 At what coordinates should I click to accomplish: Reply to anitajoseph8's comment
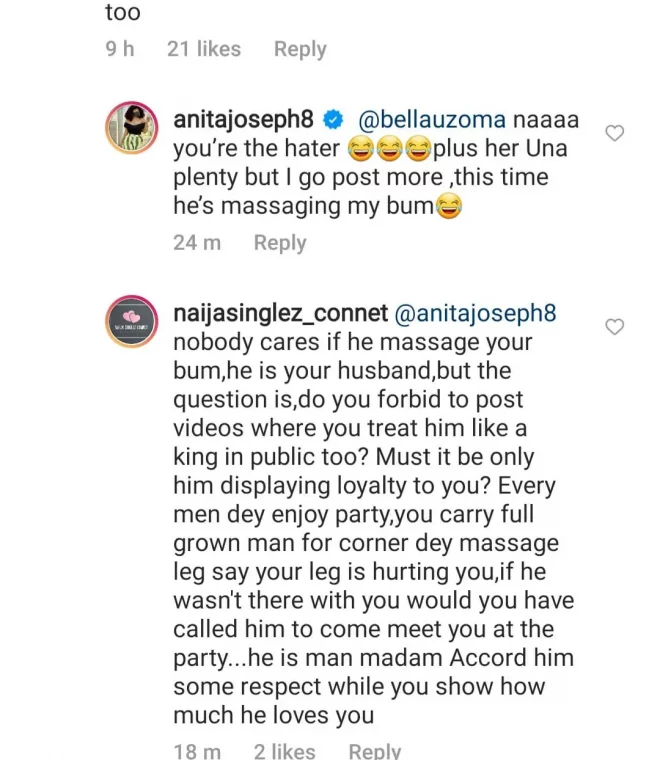pos(280,242)
